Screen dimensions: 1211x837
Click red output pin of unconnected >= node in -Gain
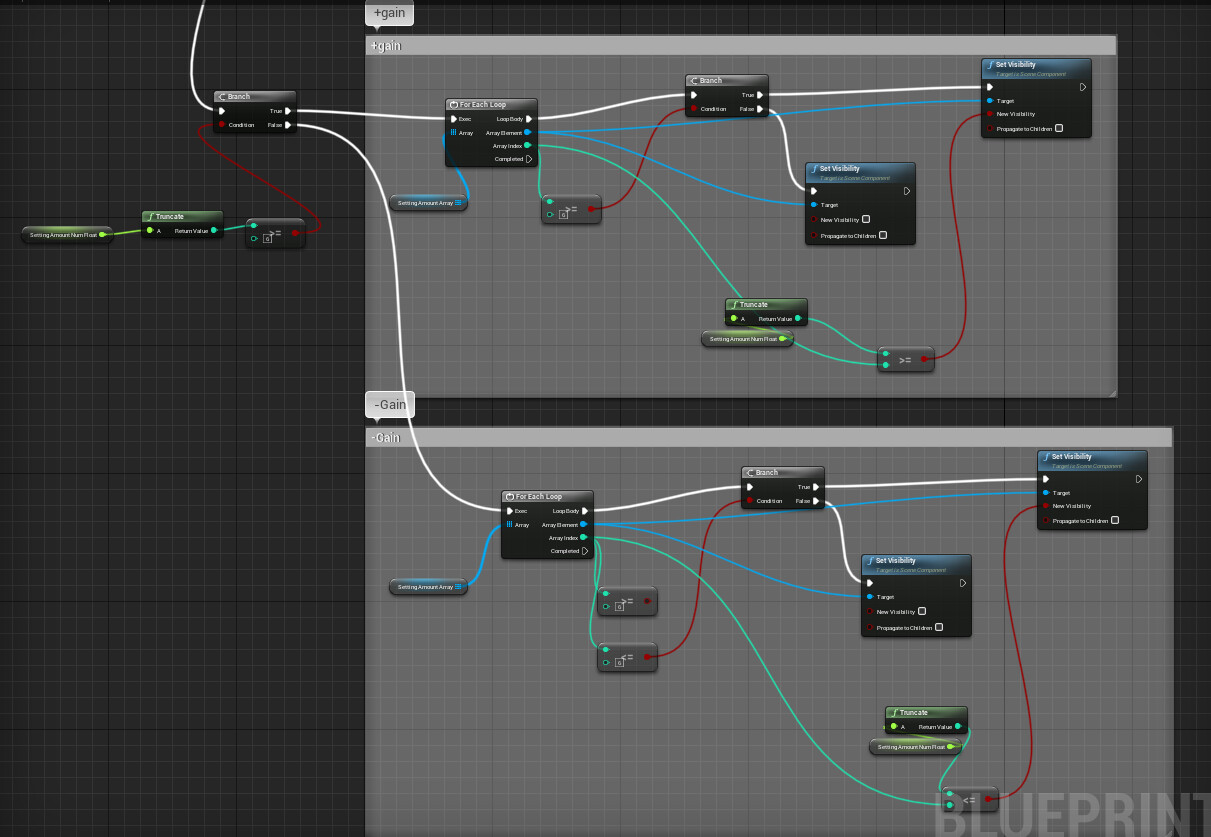648,601
